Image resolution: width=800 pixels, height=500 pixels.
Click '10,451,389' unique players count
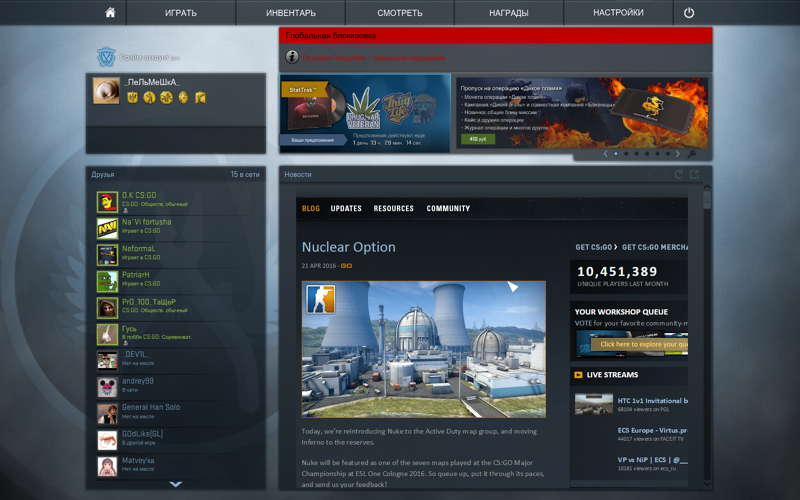click(617, 271)
